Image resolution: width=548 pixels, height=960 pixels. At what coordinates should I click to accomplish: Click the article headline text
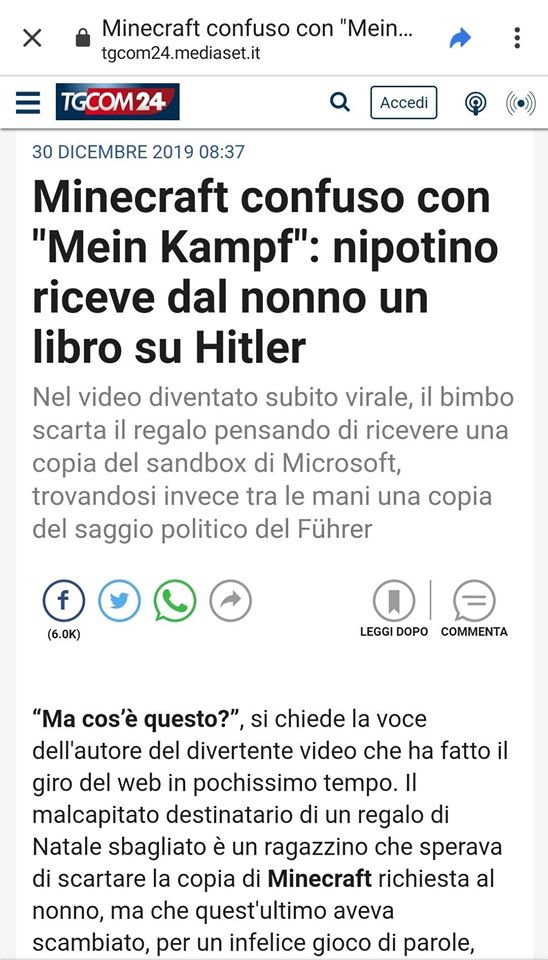tap(265, 272)
